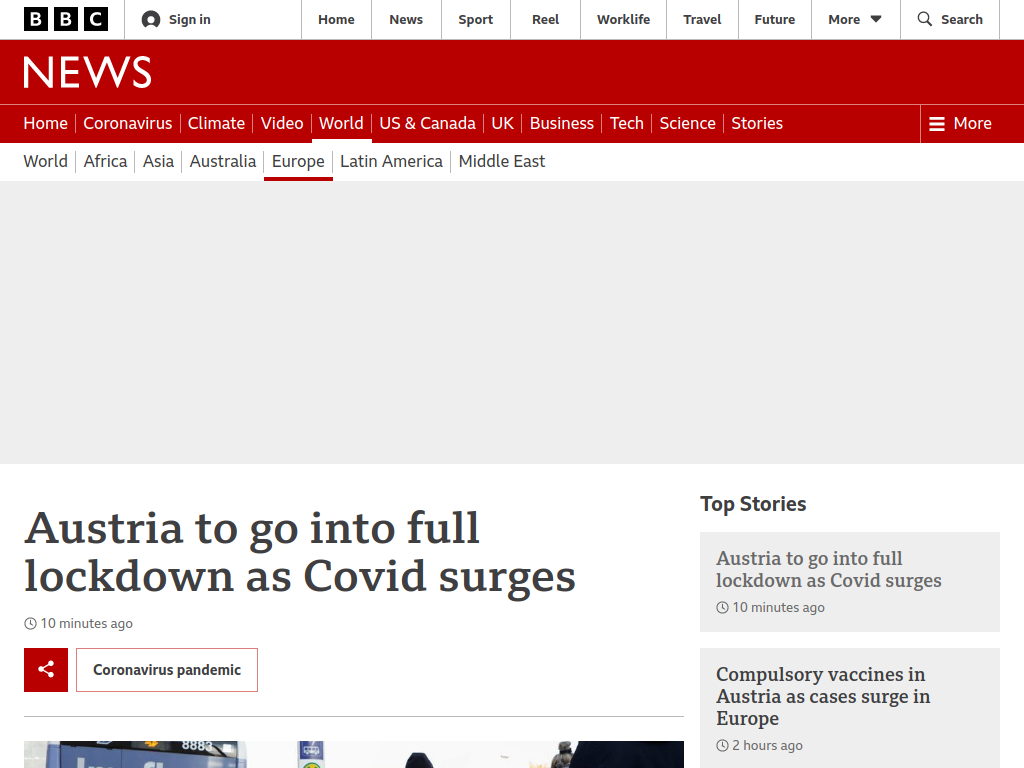Go to News in top BBC bar
1024x768 pixels.
click(x=406, y=20)
